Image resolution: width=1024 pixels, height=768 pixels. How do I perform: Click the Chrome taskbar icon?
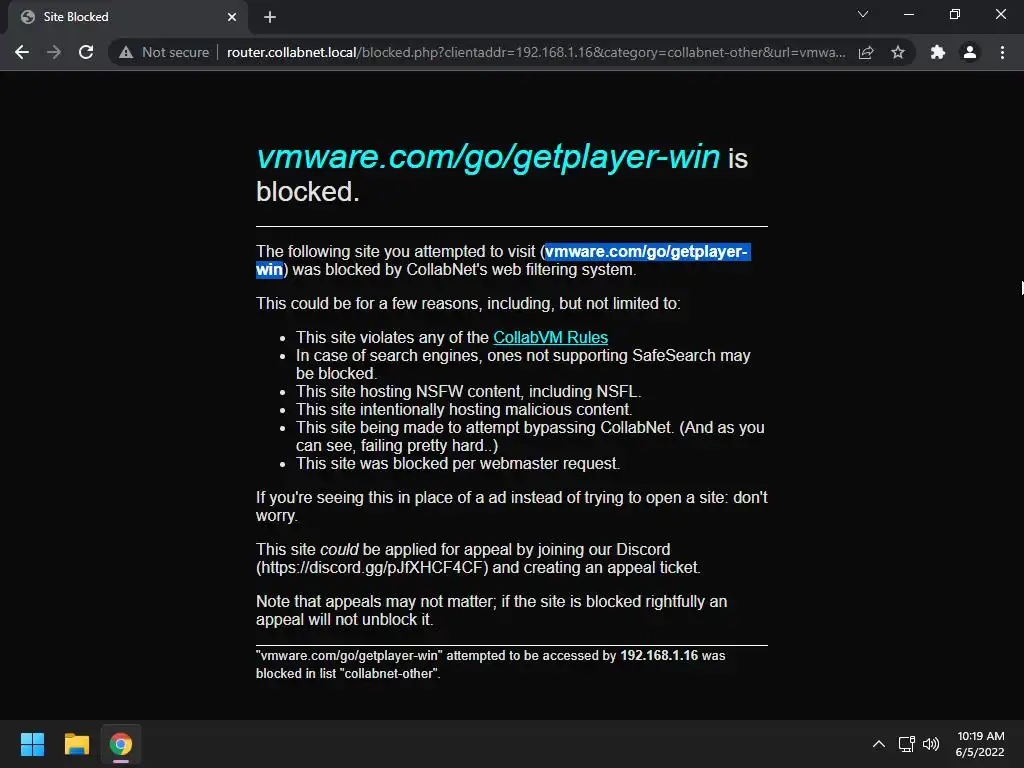121,744
